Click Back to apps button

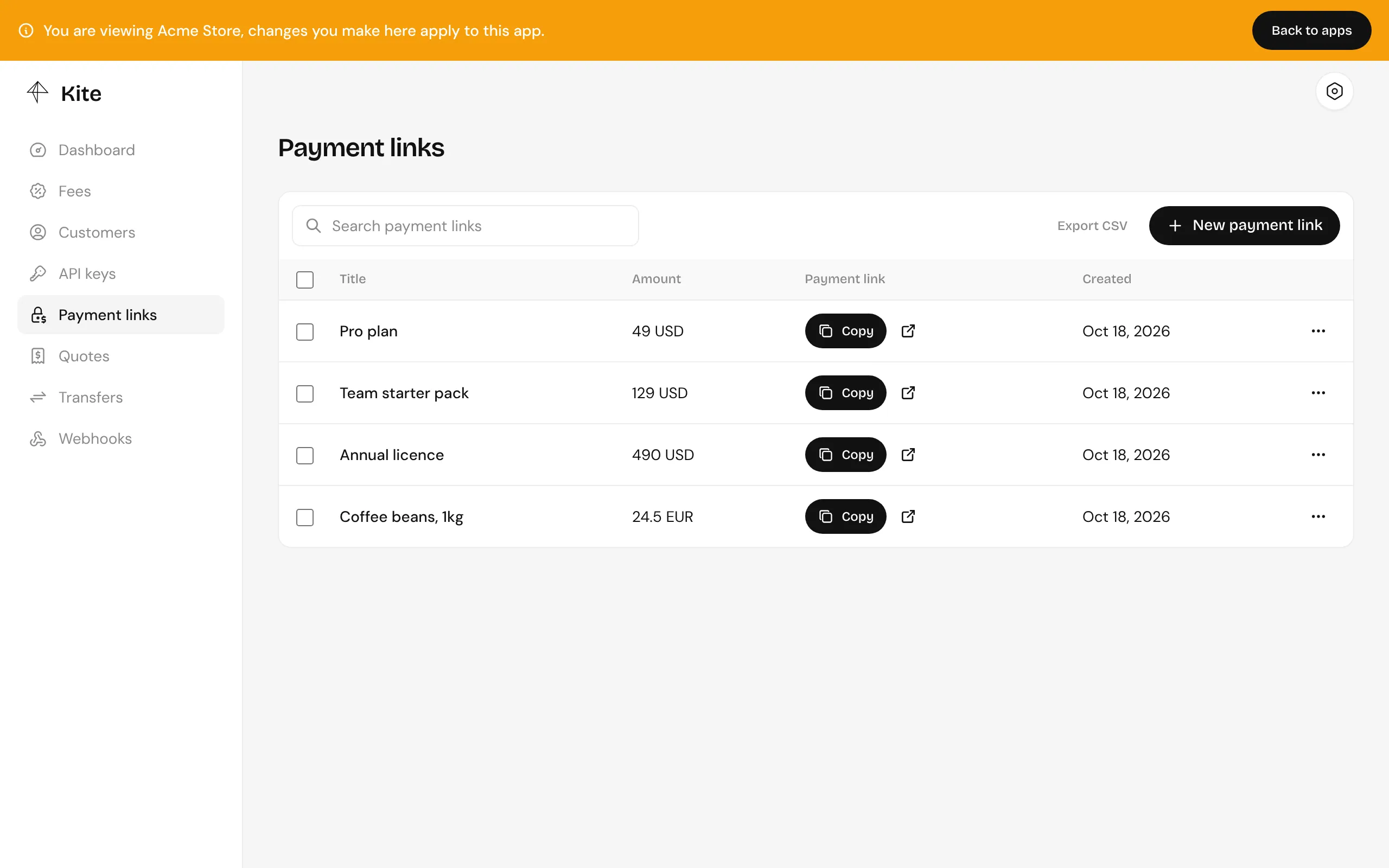(1311, 30)
